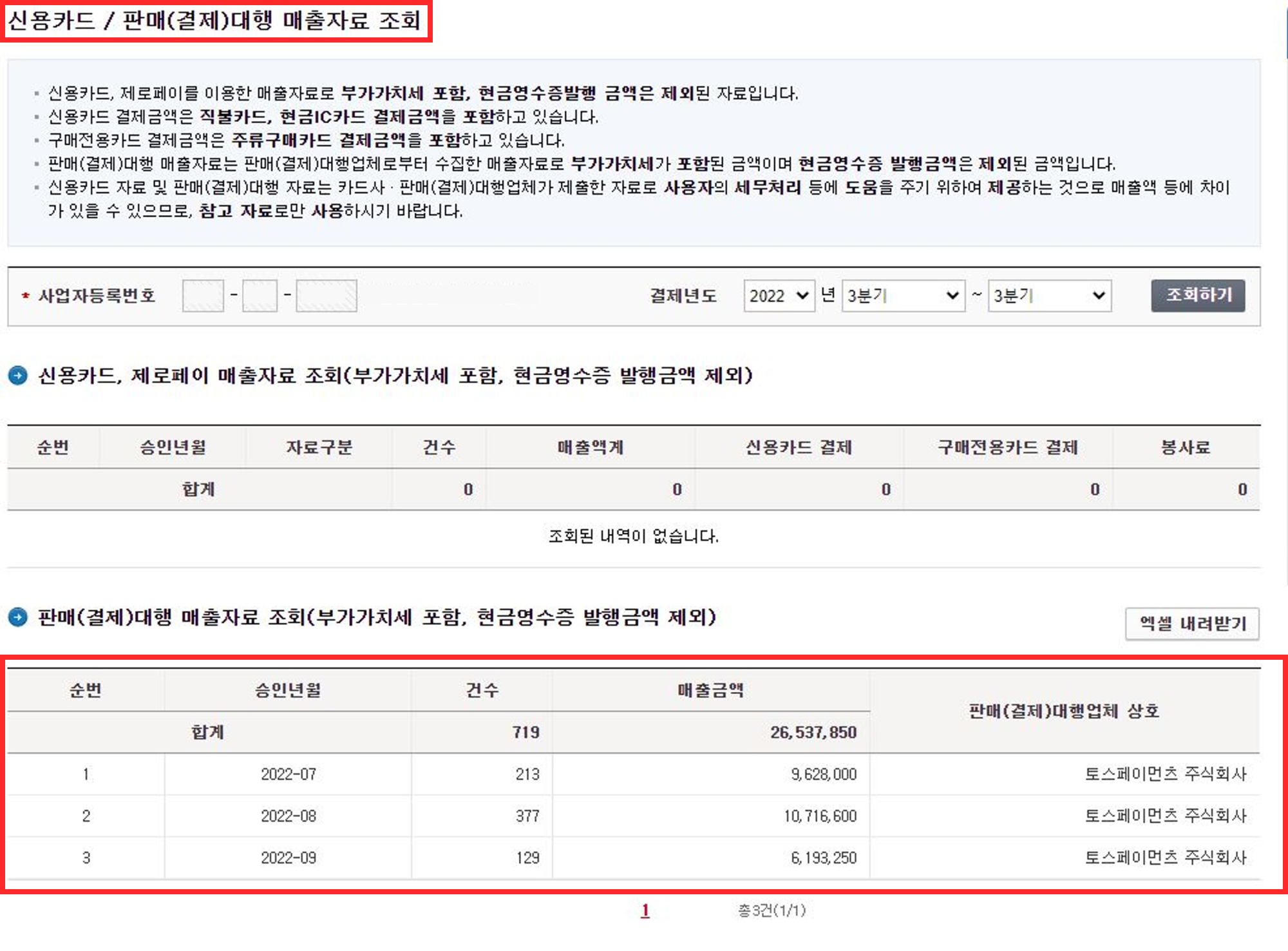Go to page 1 in pagination

coord(645,910)
